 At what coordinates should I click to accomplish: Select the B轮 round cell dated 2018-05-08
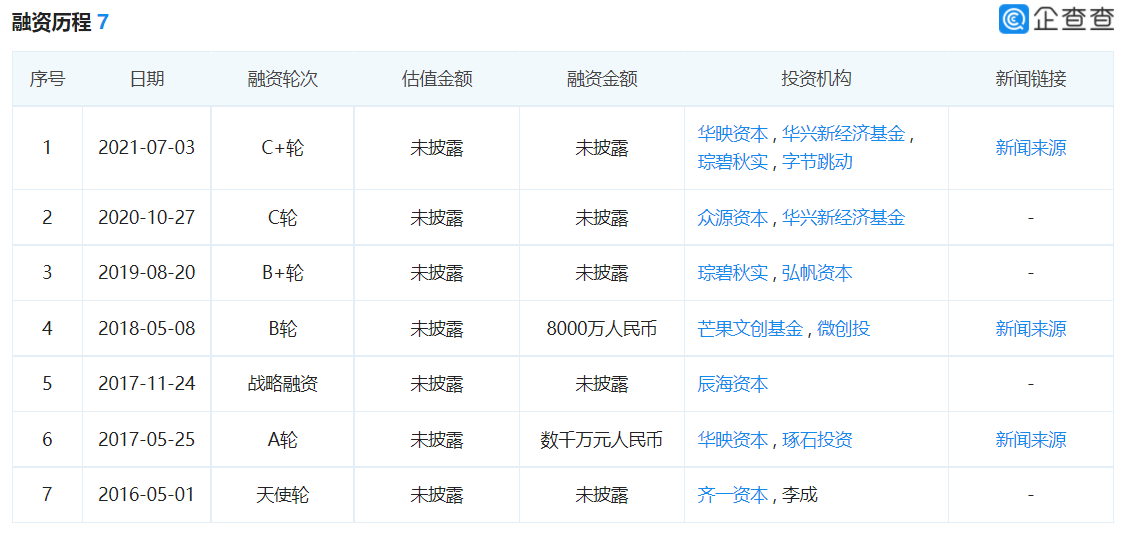point(282,328)
